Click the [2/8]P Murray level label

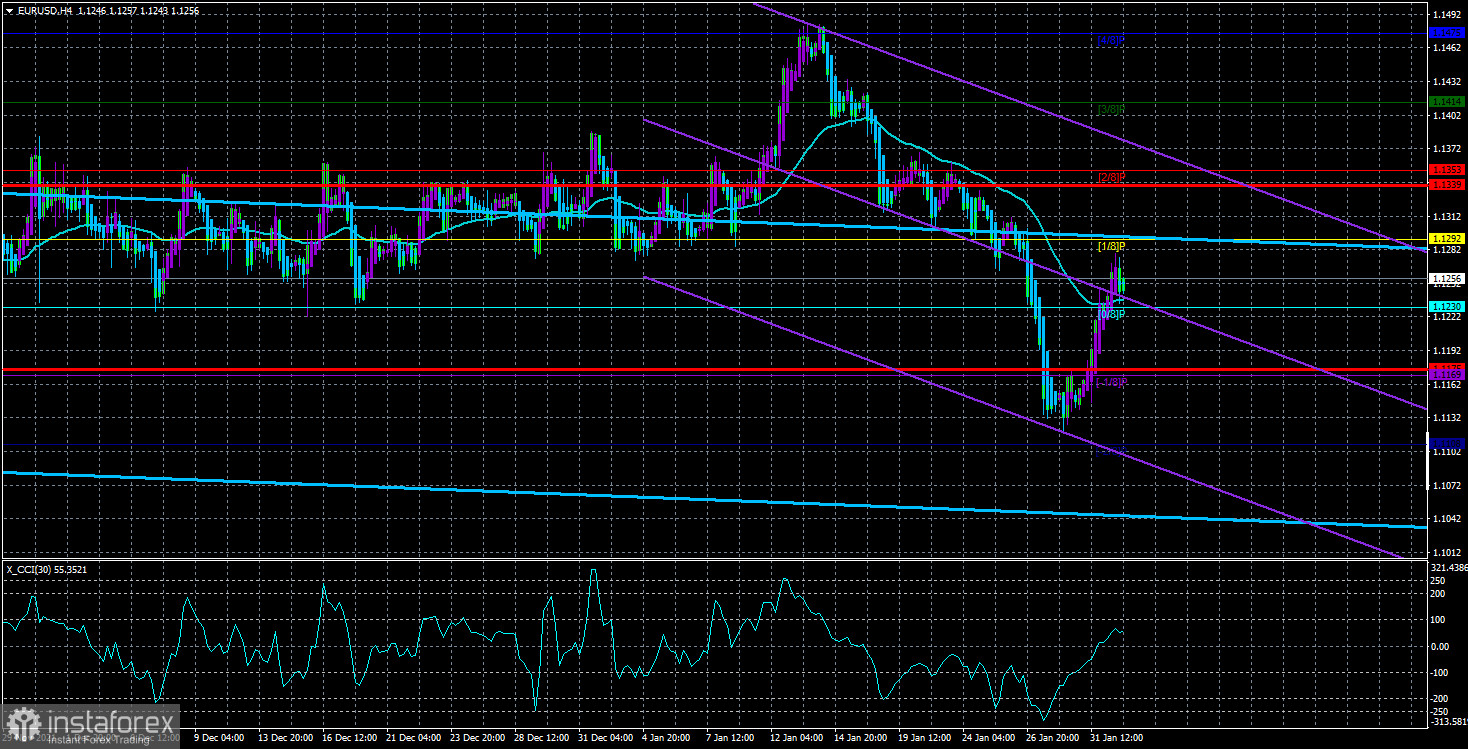1111,177
